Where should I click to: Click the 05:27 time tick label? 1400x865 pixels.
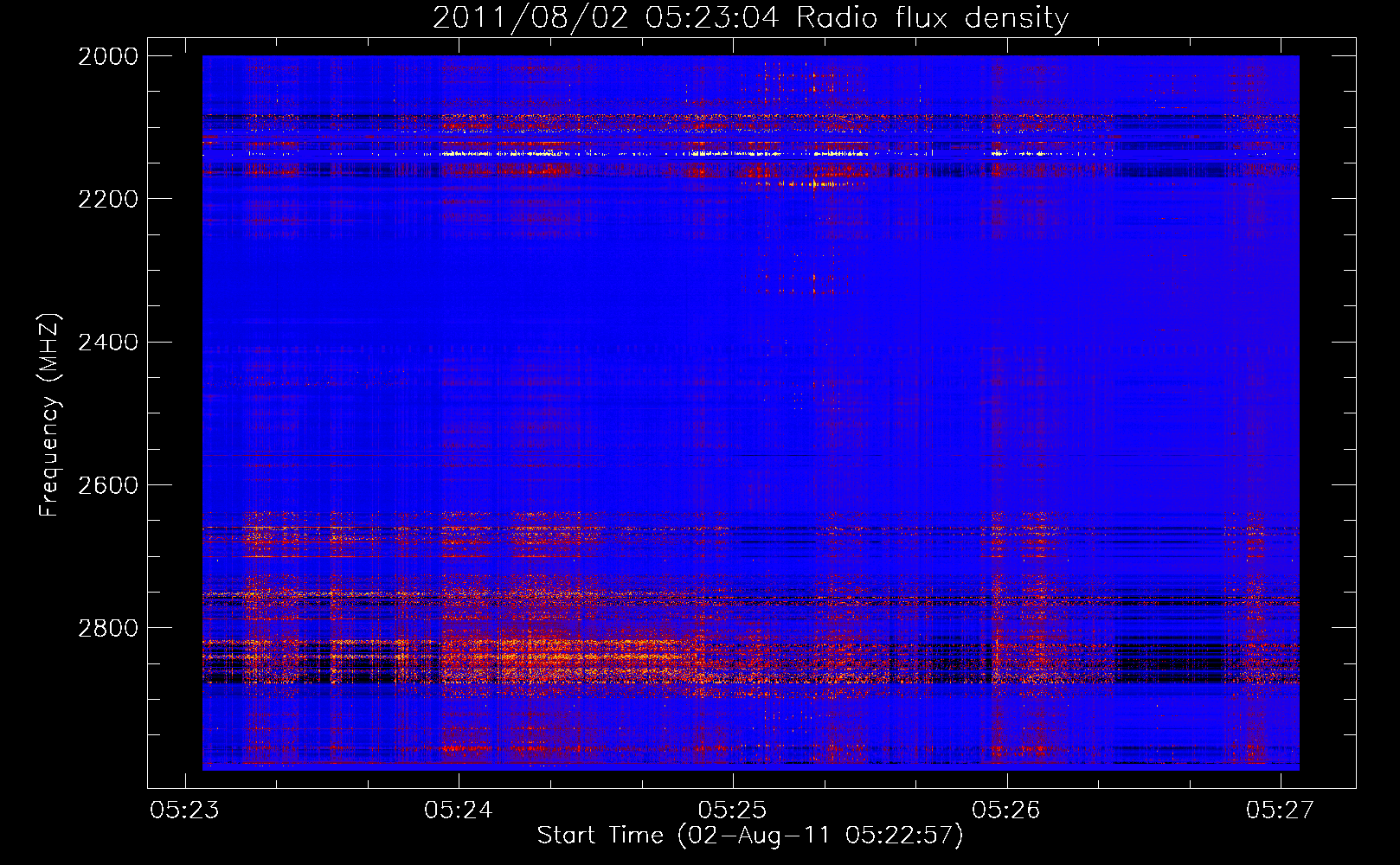(x=1281, y=810)
